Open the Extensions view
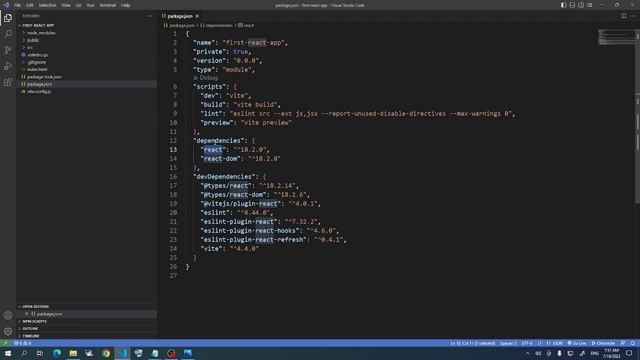This screenshot has width=640, height=360. point(8,82)
